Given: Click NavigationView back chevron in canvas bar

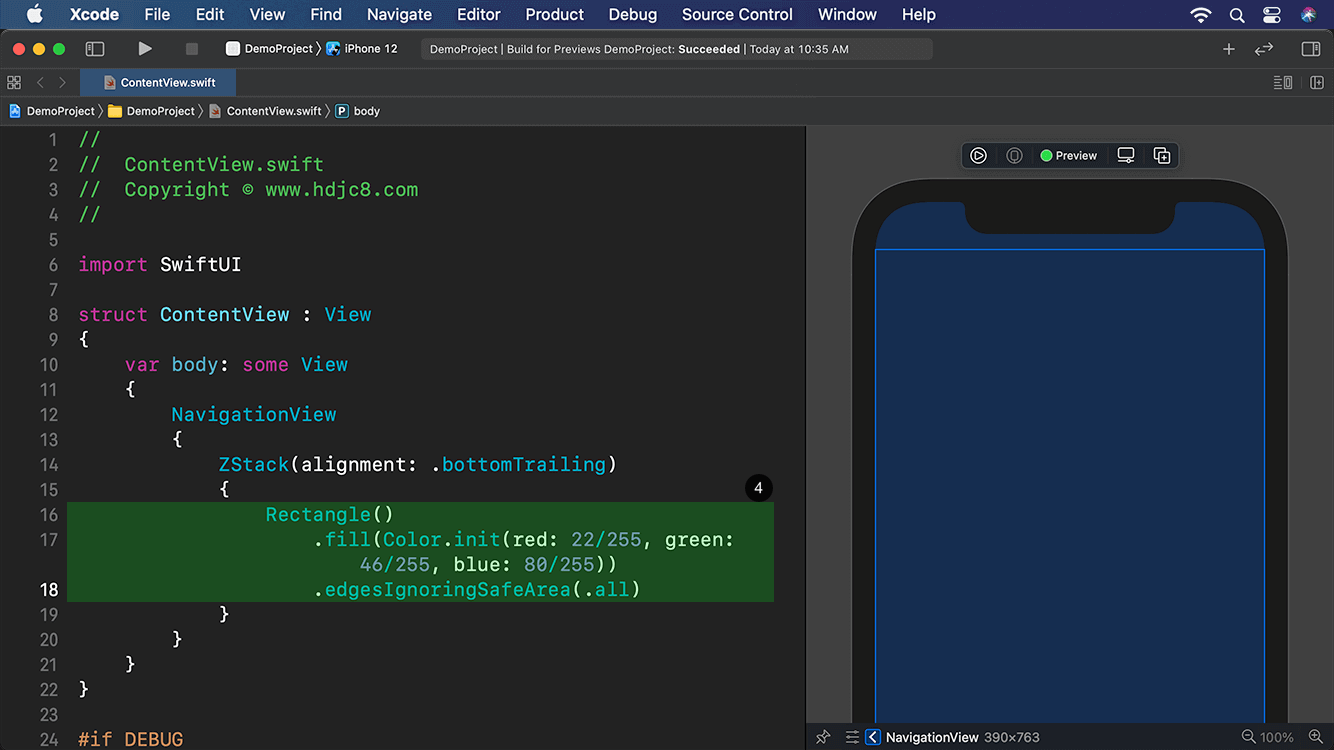Looking at the screenshot, I should (873, 737).
